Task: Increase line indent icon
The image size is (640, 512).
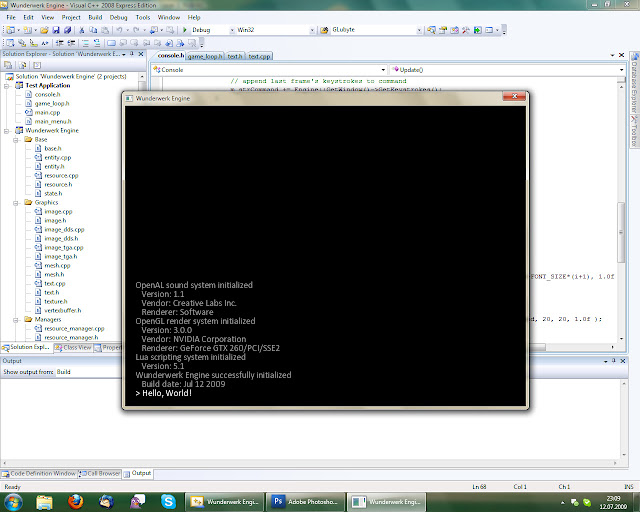Action: point(71,42)
